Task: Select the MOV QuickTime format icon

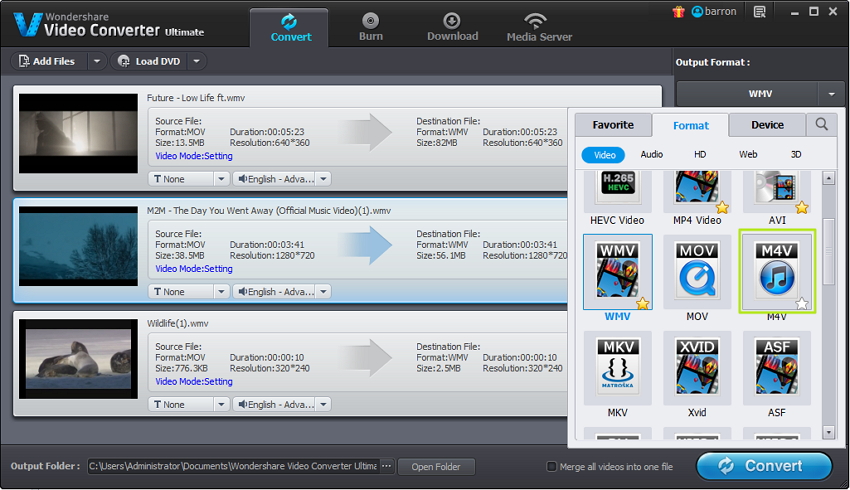Action: point(697,270)
